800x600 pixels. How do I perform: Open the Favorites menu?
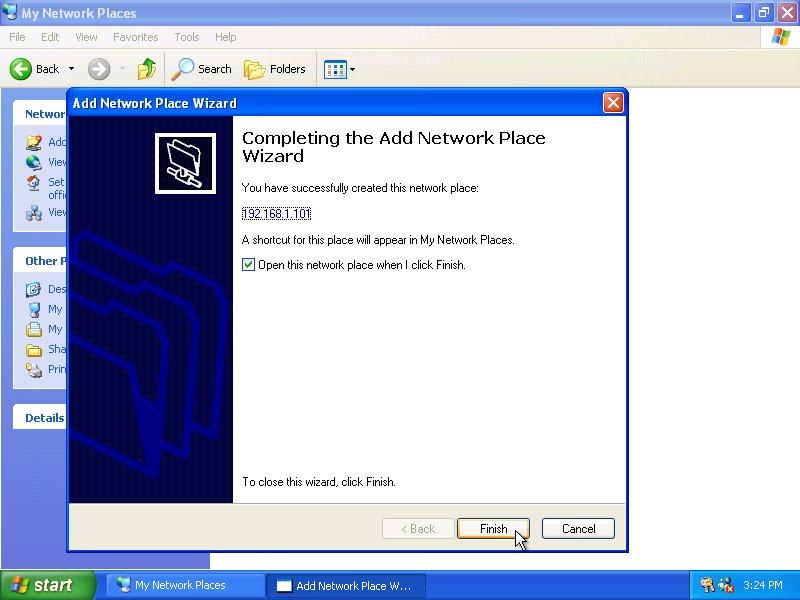tap(135, 37)
